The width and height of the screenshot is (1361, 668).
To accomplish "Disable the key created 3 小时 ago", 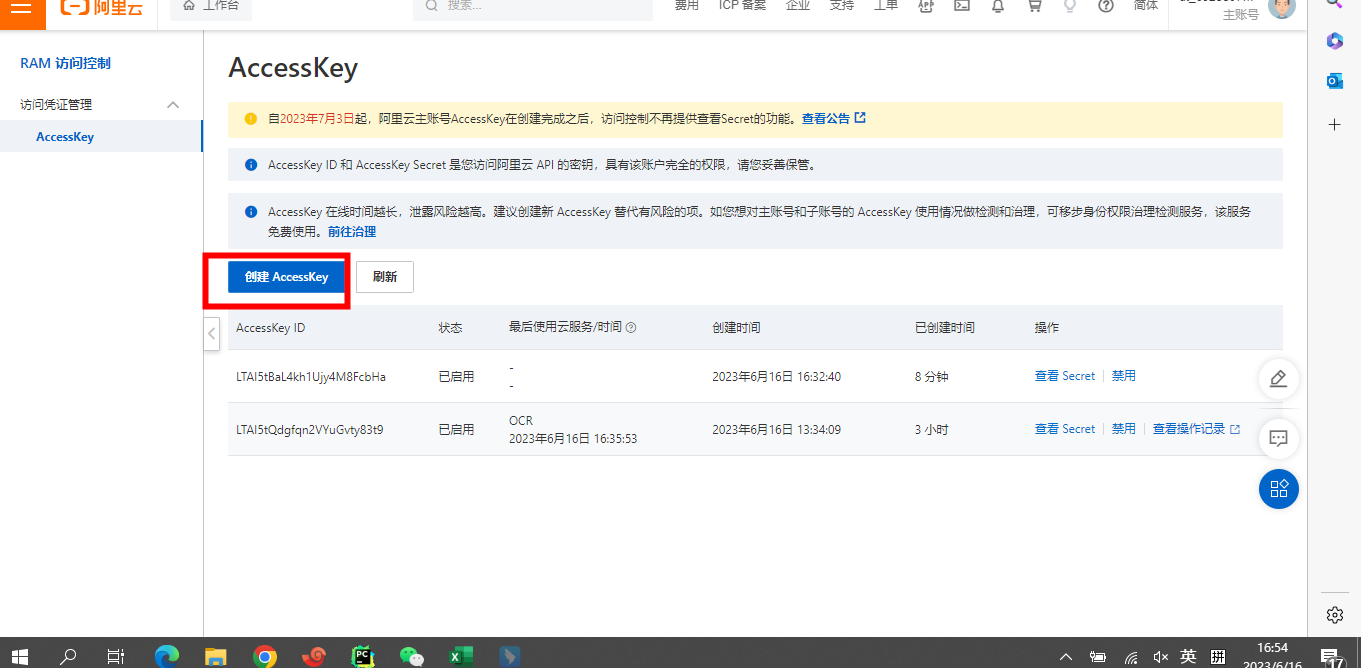I will 1124,429.
